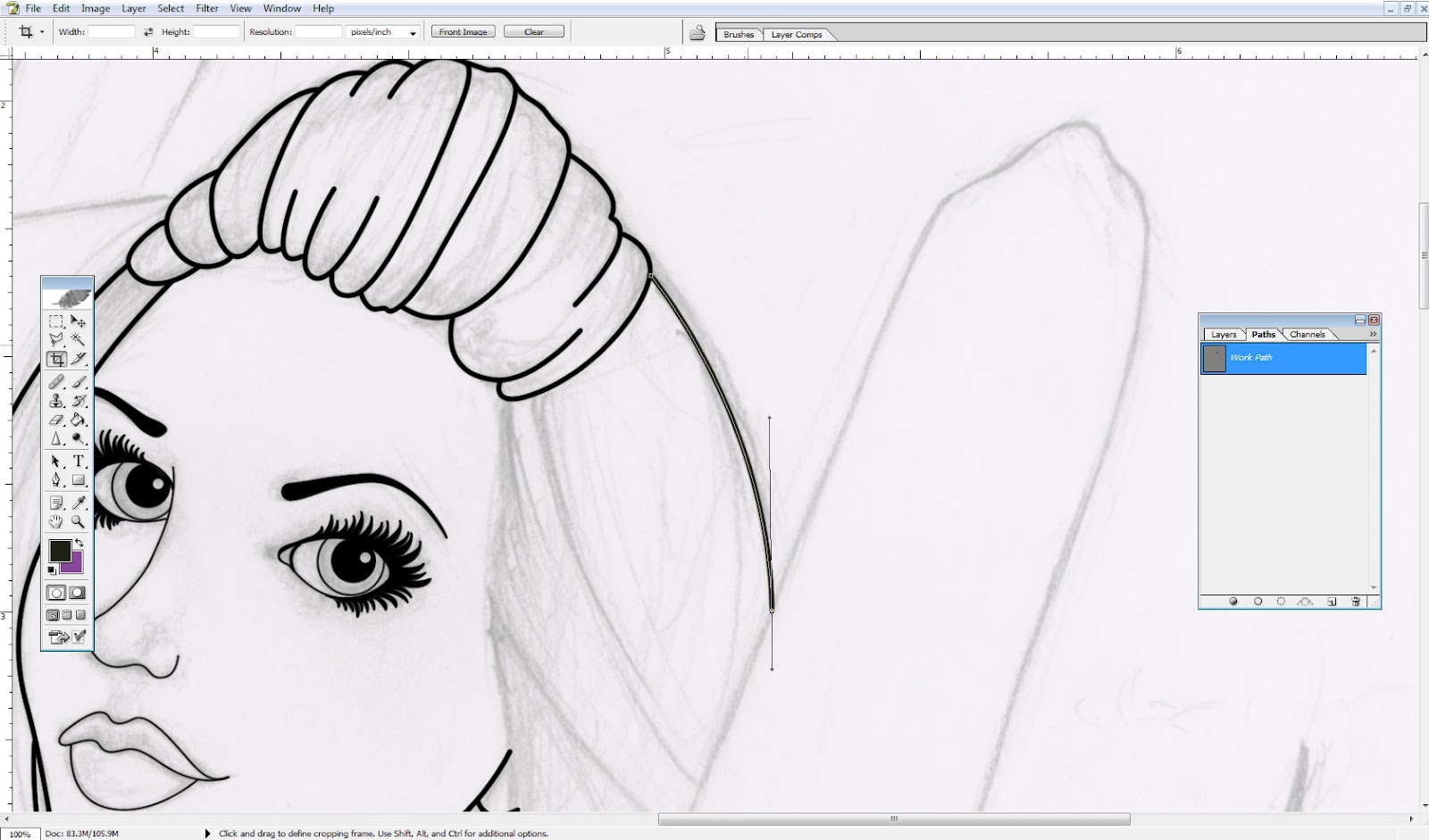The height and width of the screenshot is (840, 1429).
Task: Switch to the Channels tab
Action: (1308, 335)
